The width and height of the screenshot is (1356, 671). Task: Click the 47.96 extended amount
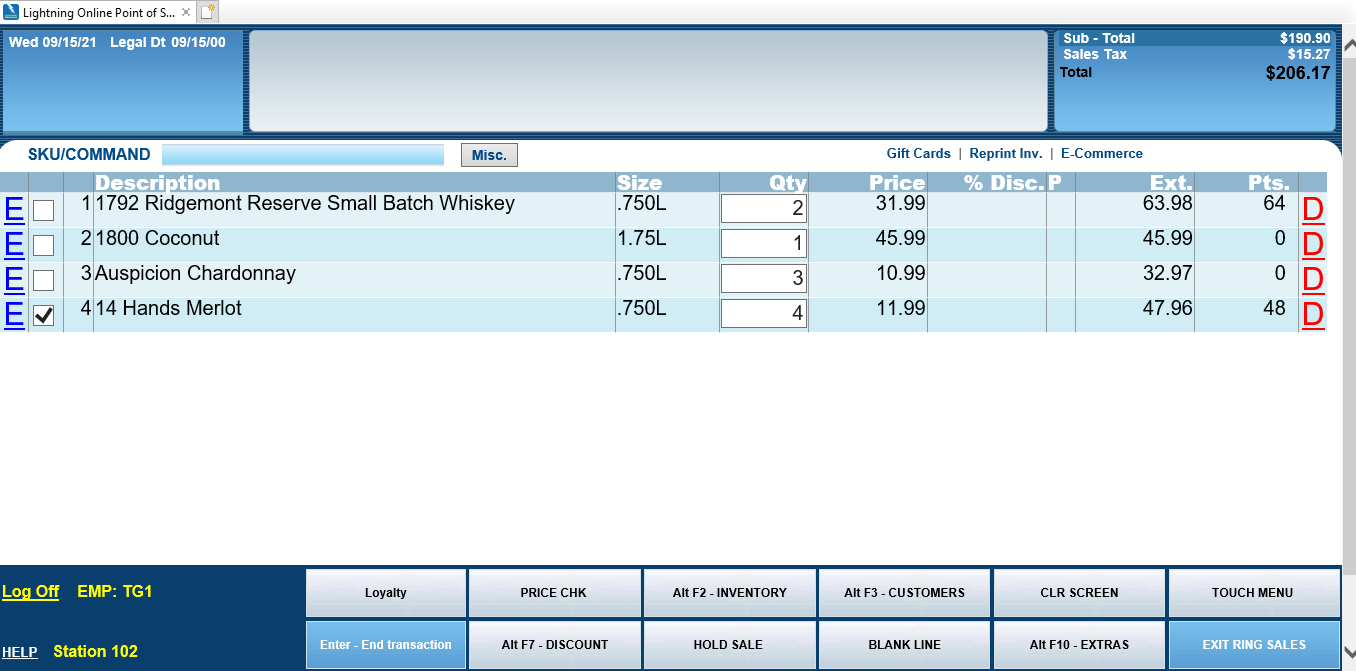pyautogui.click(x=1167, y=309)
